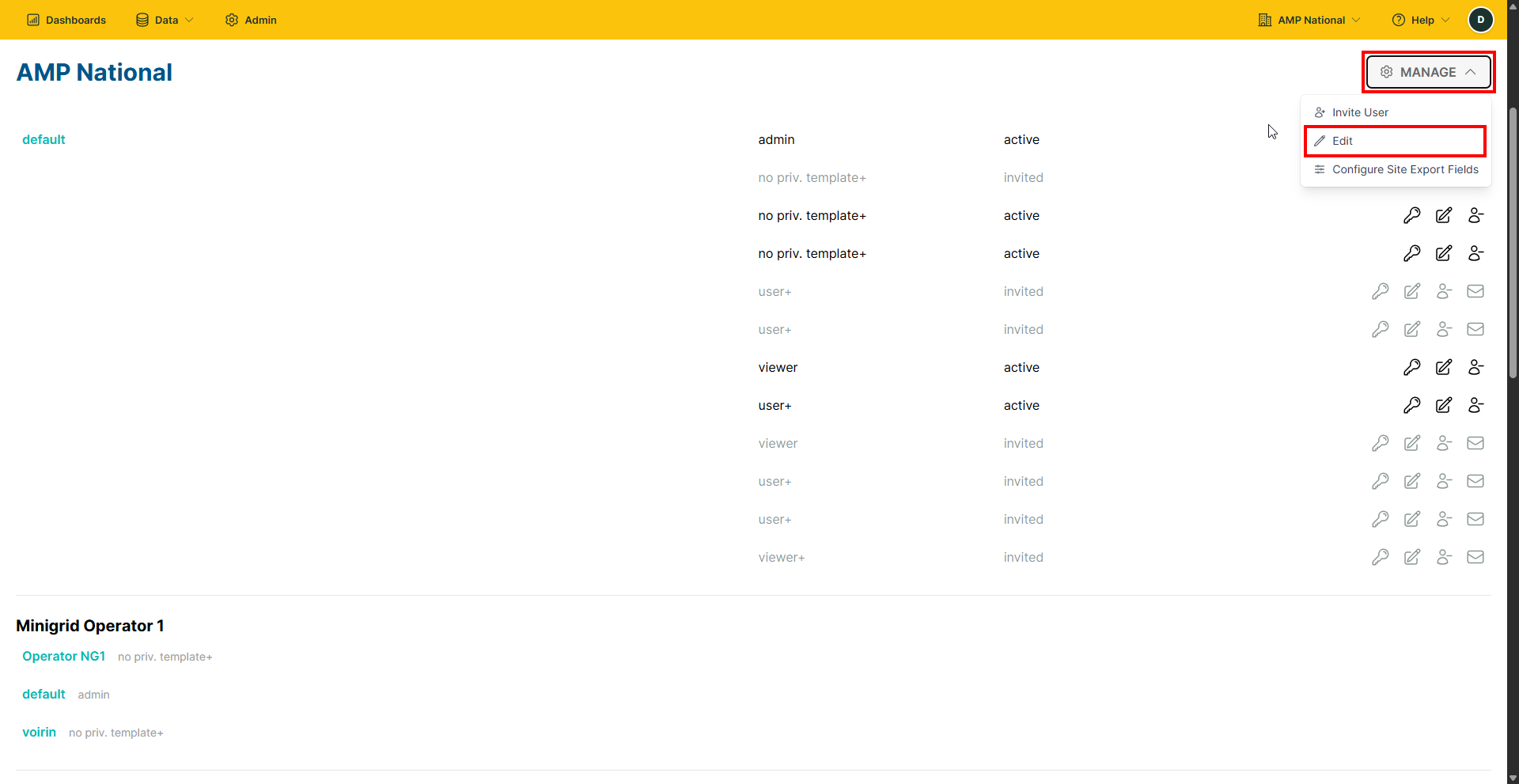Open the Operator NG1 link

63,656
